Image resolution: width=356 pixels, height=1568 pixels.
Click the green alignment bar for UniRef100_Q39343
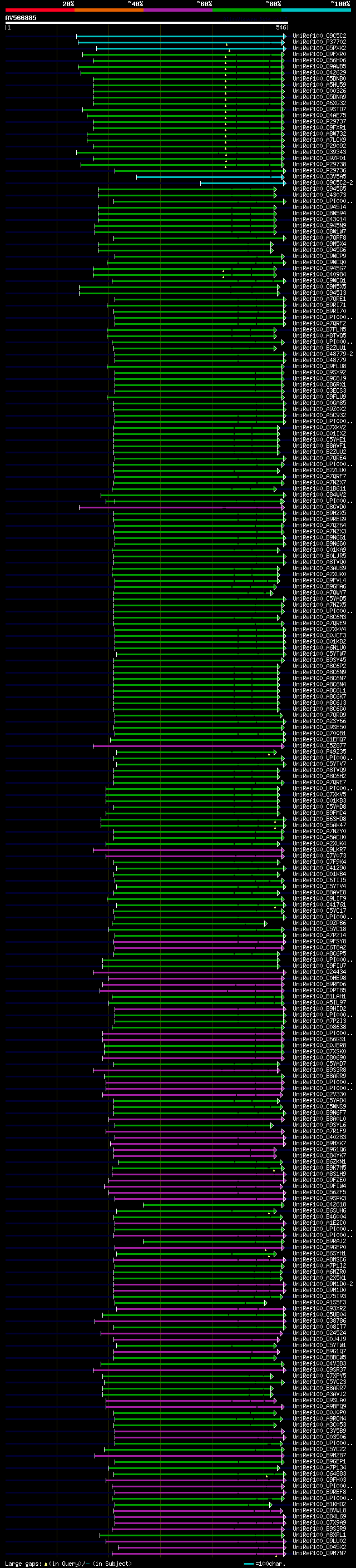pos(180,152)
